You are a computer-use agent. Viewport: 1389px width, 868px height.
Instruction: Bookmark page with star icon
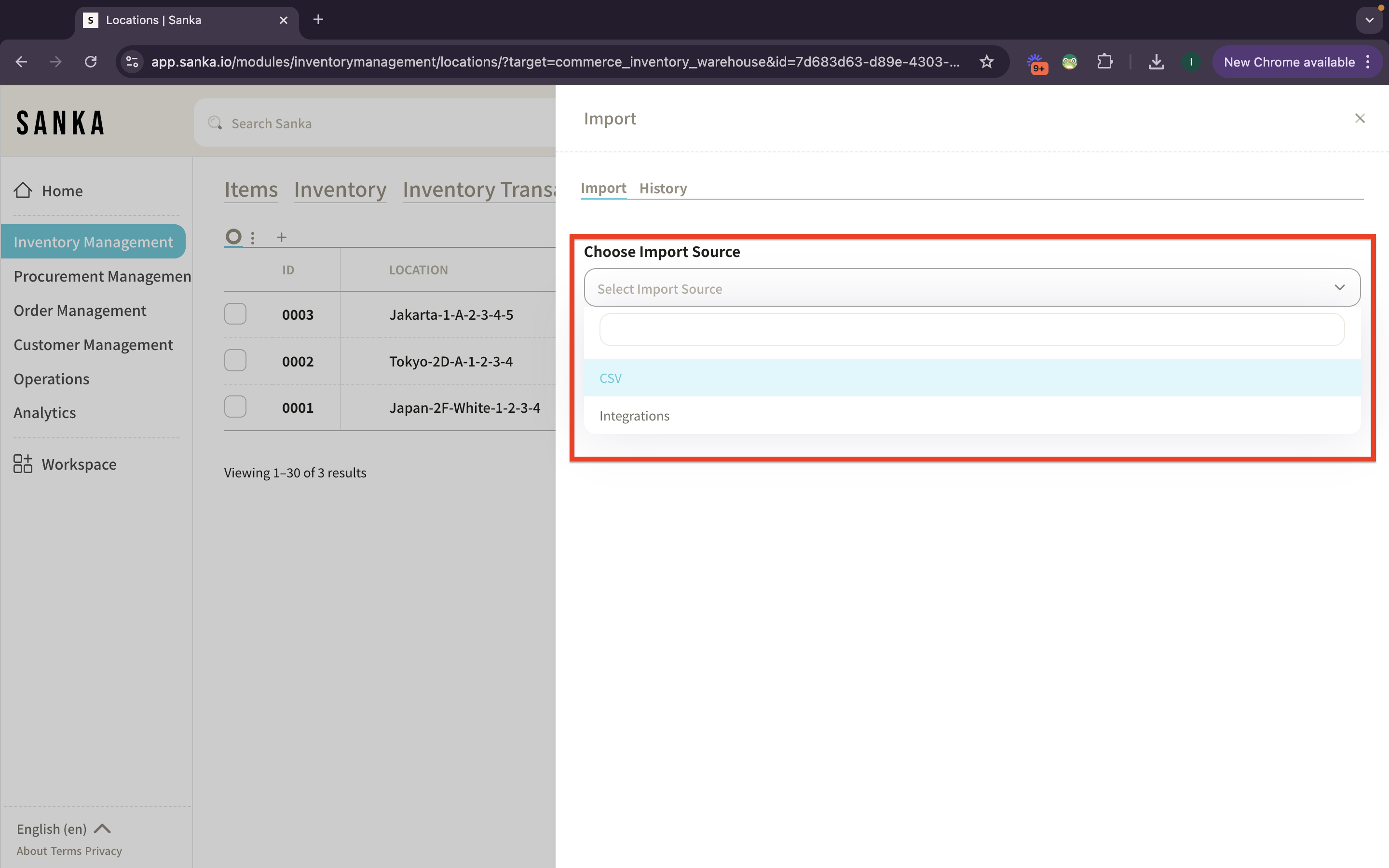pyautogui.click(x=986, y=62)
